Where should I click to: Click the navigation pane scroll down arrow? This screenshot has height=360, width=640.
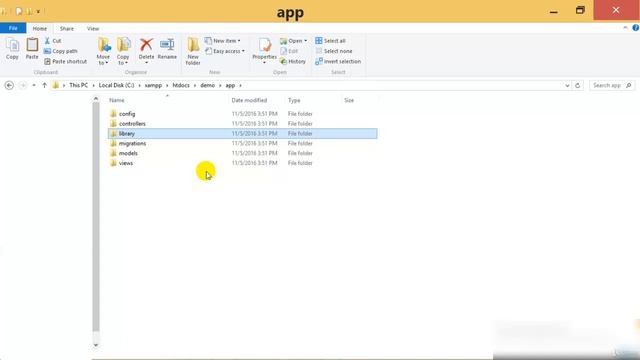pyautogui.click(x=96, y=345)
